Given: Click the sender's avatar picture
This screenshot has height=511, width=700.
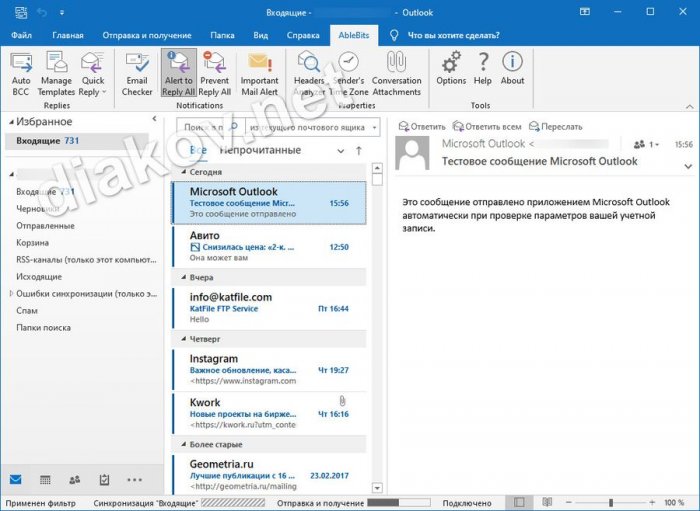Looking at the screenshot, I should [412, 153].
